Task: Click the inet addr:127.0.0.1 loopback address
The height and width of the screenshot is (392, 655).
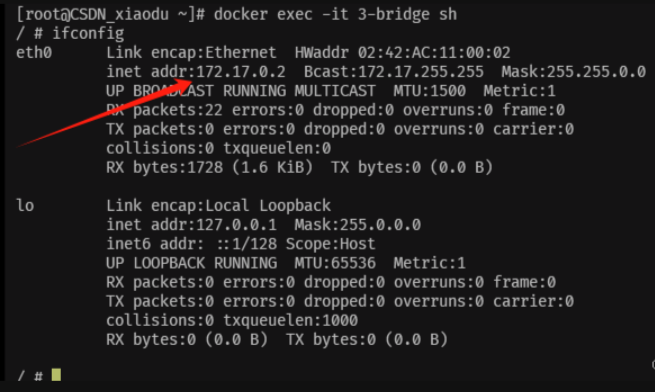Action: pyautogui.click(x=191, y=225)
